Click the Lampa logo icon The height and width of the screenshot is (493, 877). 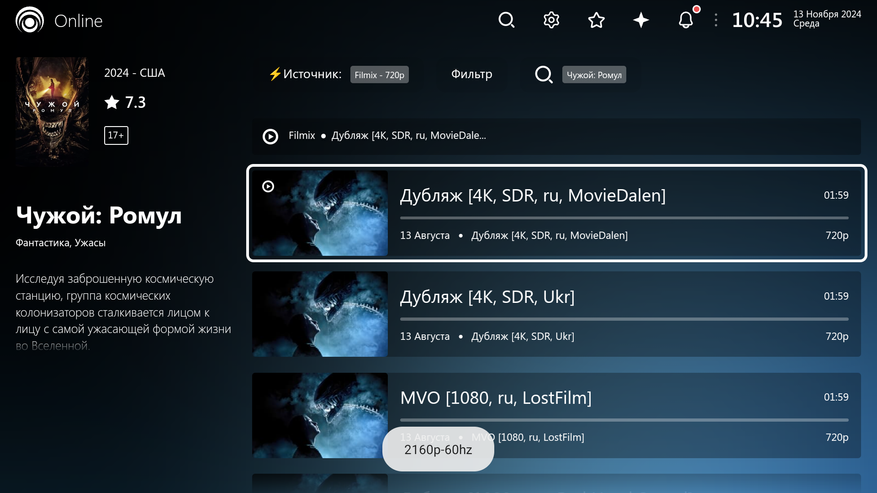pos(30,21)
